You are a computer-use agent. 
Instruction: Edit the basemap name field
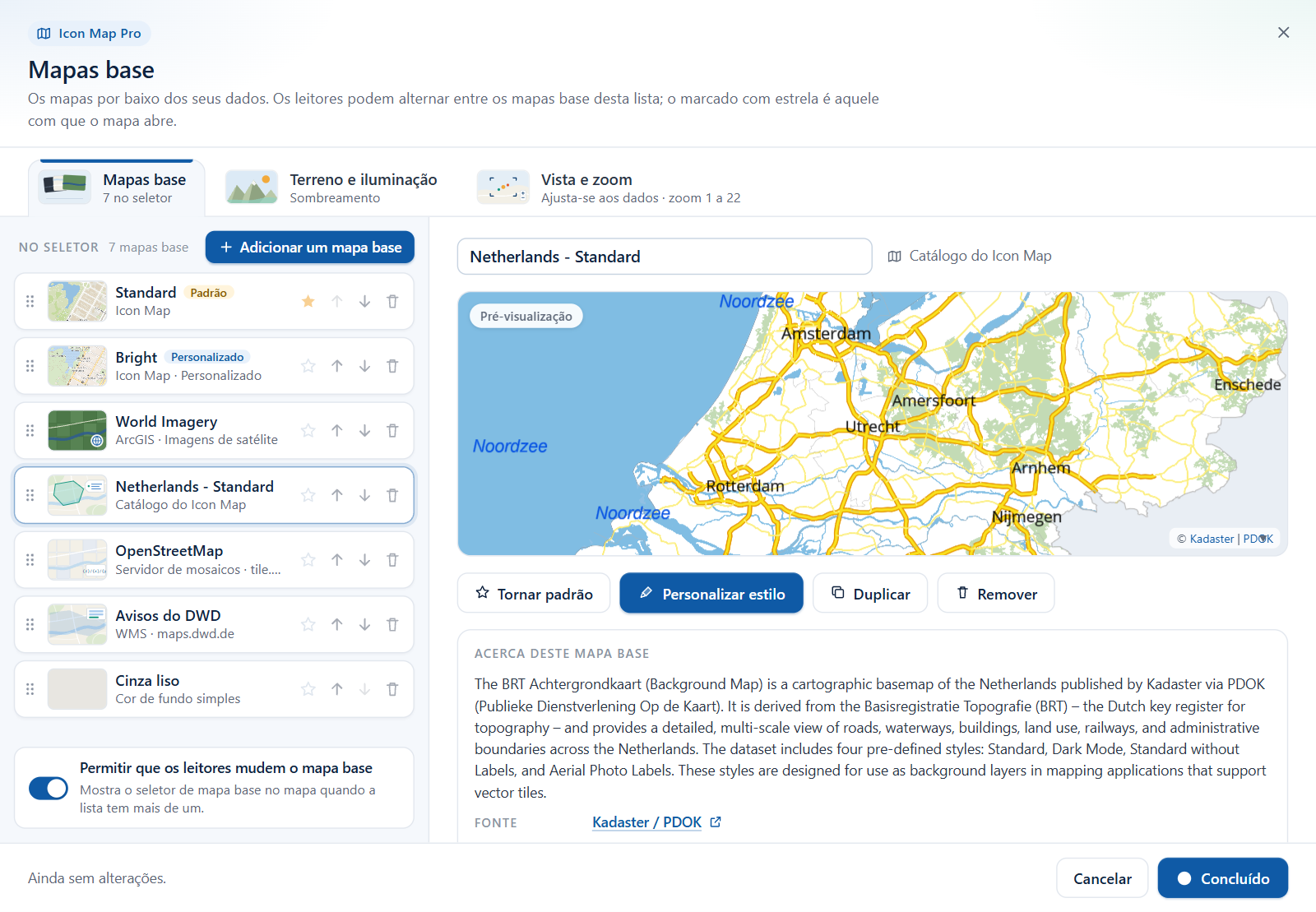tap(665, 257)
